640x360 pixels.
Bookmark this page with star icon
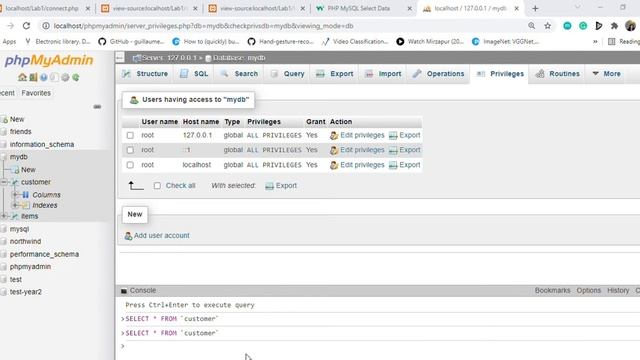tap(547, 26)
